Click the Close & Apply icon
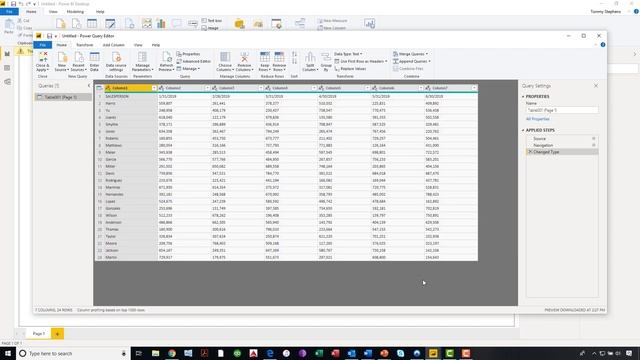The width and height of the screenshot is (640, 360). 42,61
